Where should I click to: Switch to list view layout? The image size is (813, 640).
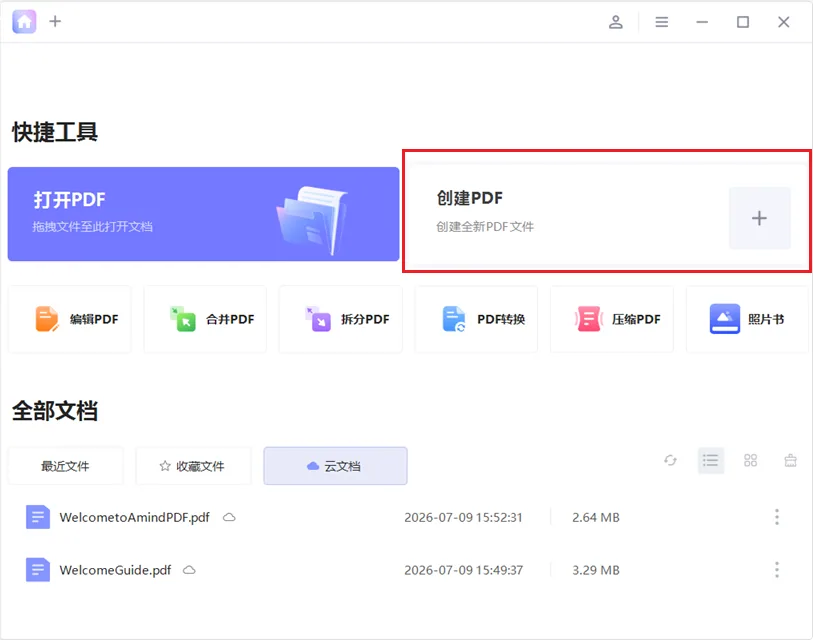711,461
